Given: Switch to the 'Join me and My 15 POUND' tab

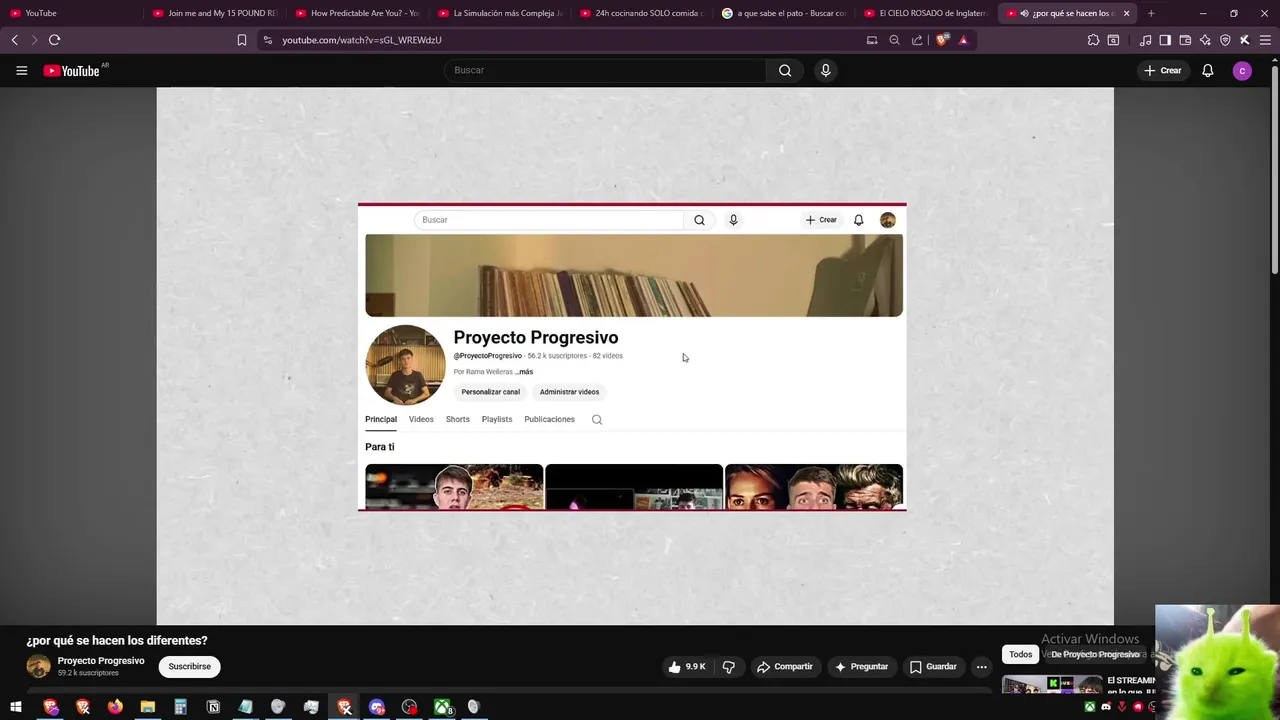Looking at the screenshot, I should pos(214,13).
